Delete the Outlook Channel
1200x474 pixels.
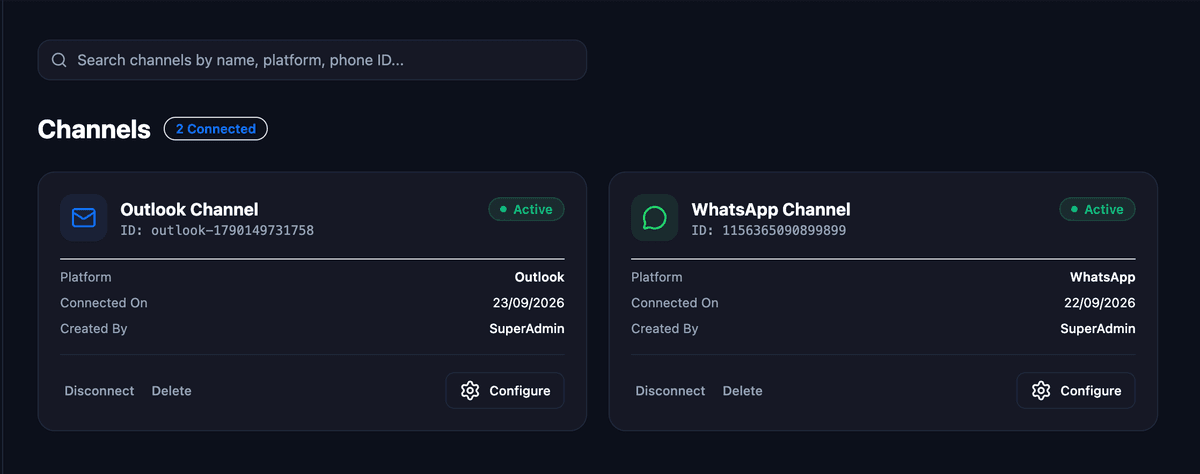(x=172, y=391)
